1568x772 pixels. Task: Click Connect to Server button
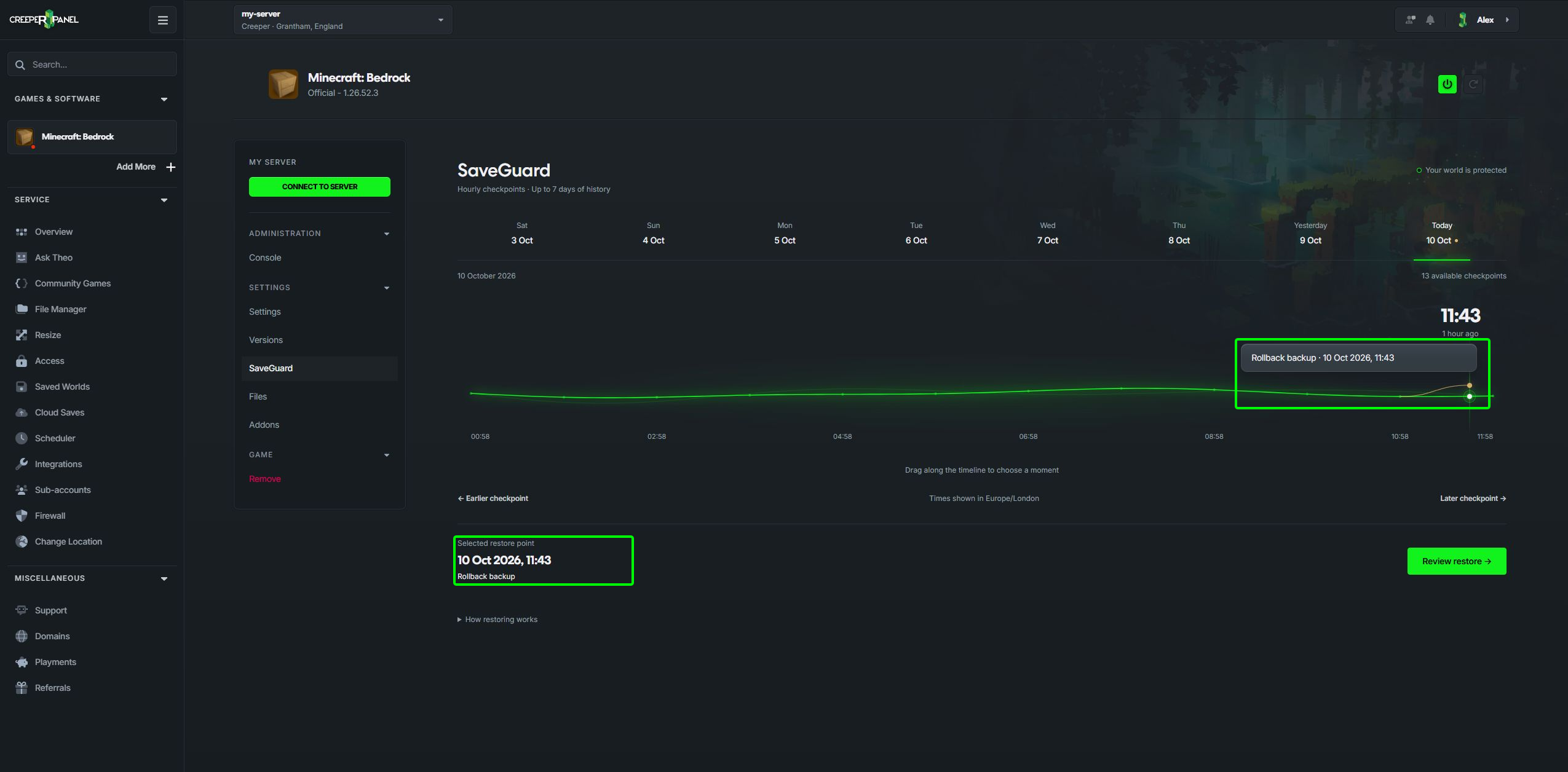[319, 187]
